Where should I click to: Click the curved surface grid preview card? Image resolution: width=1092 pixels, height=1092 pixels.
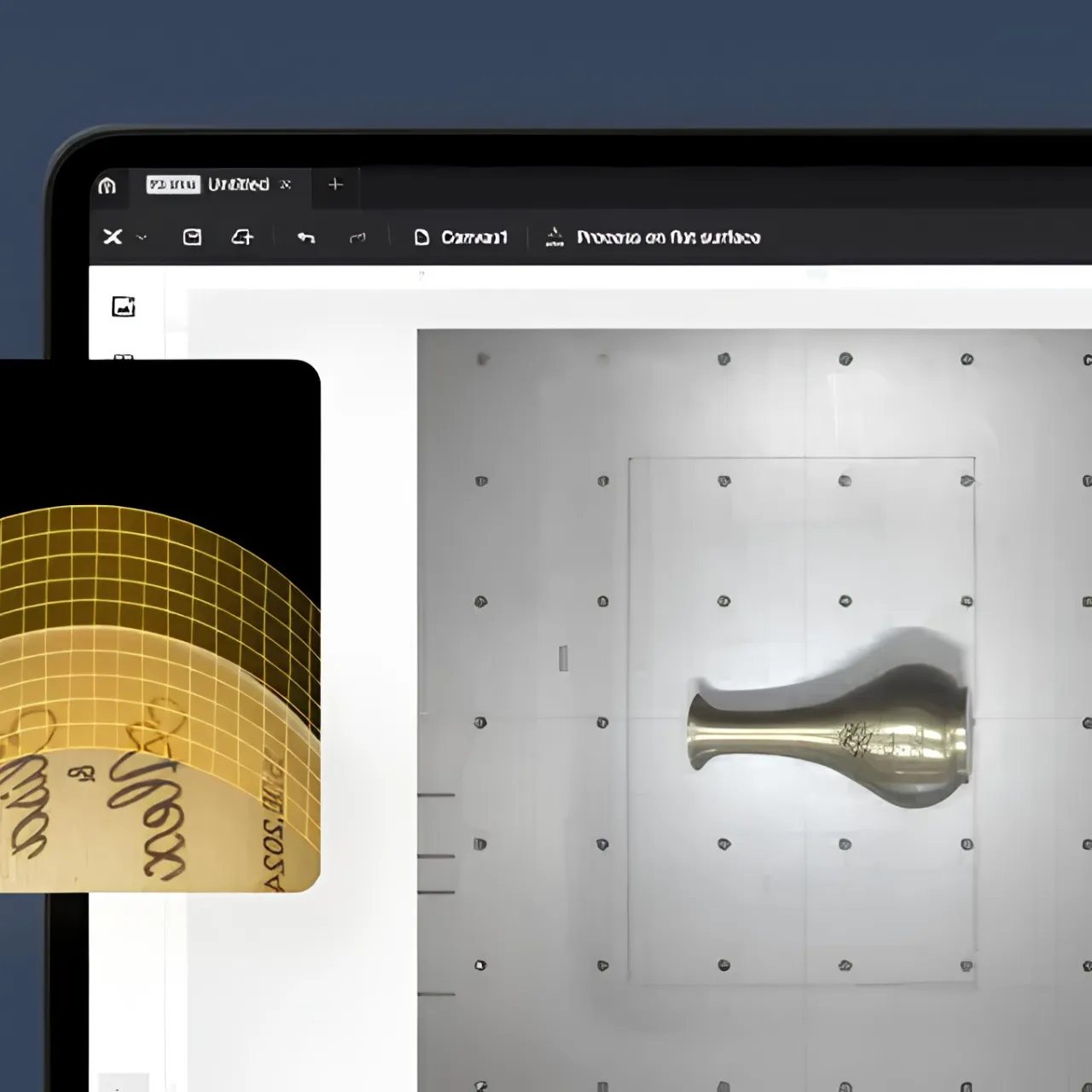[x=160, y=626]
